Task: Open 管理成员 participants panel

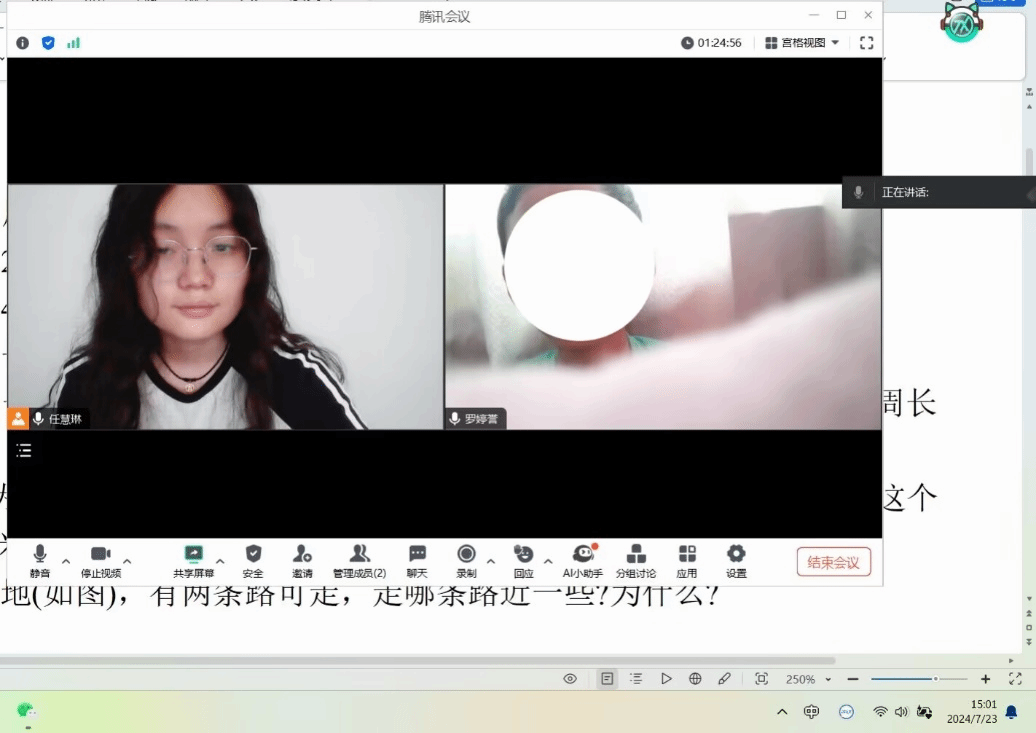Action: [x=359, y=560]
